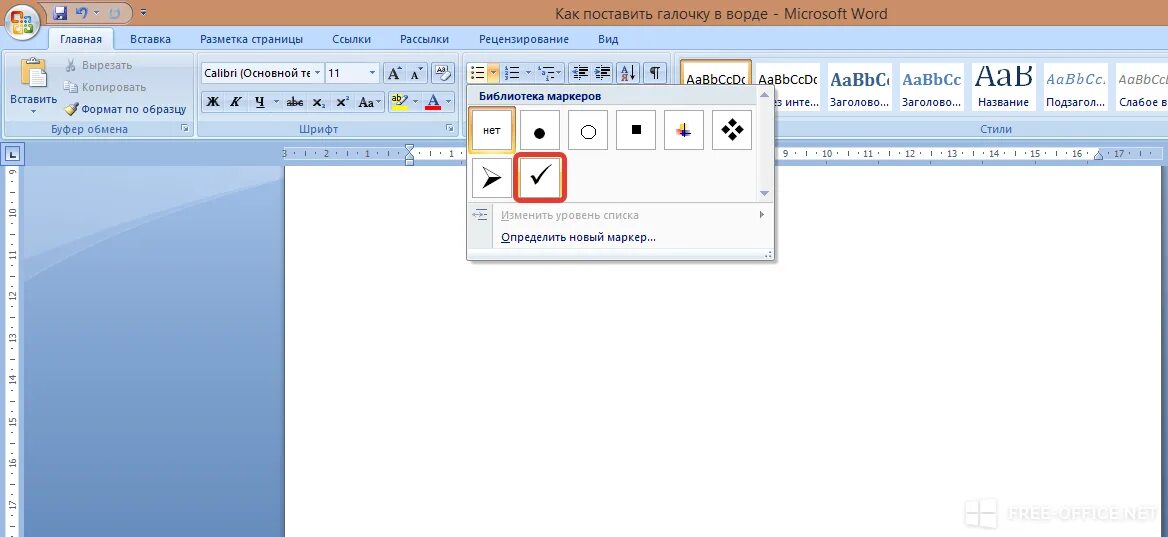Open the Вид ribbon tab
The image size is (1168, 537).
coord(608,39)
